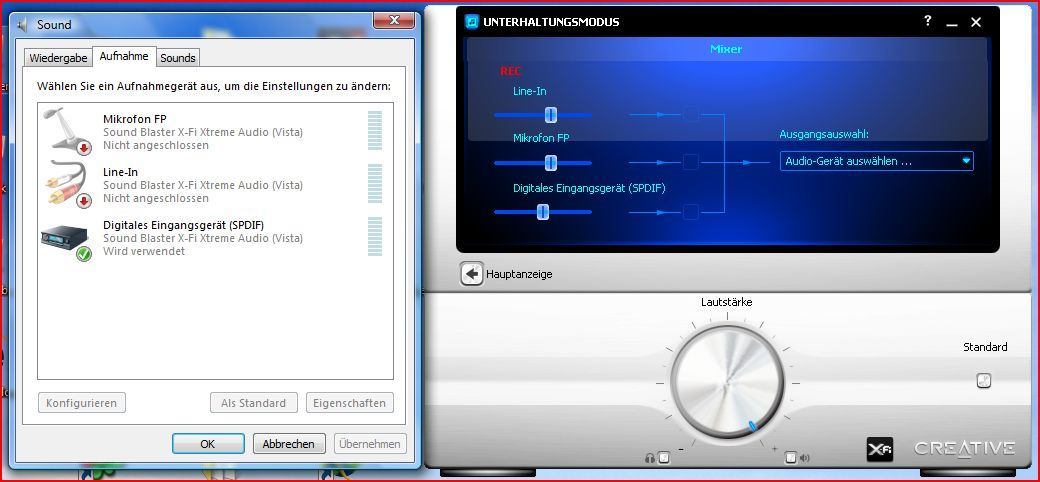Select Mikrofon FP in the recording list
The width and height of the screenshot is (1040, 482).
pyautogui.click(x=215, y=132)
